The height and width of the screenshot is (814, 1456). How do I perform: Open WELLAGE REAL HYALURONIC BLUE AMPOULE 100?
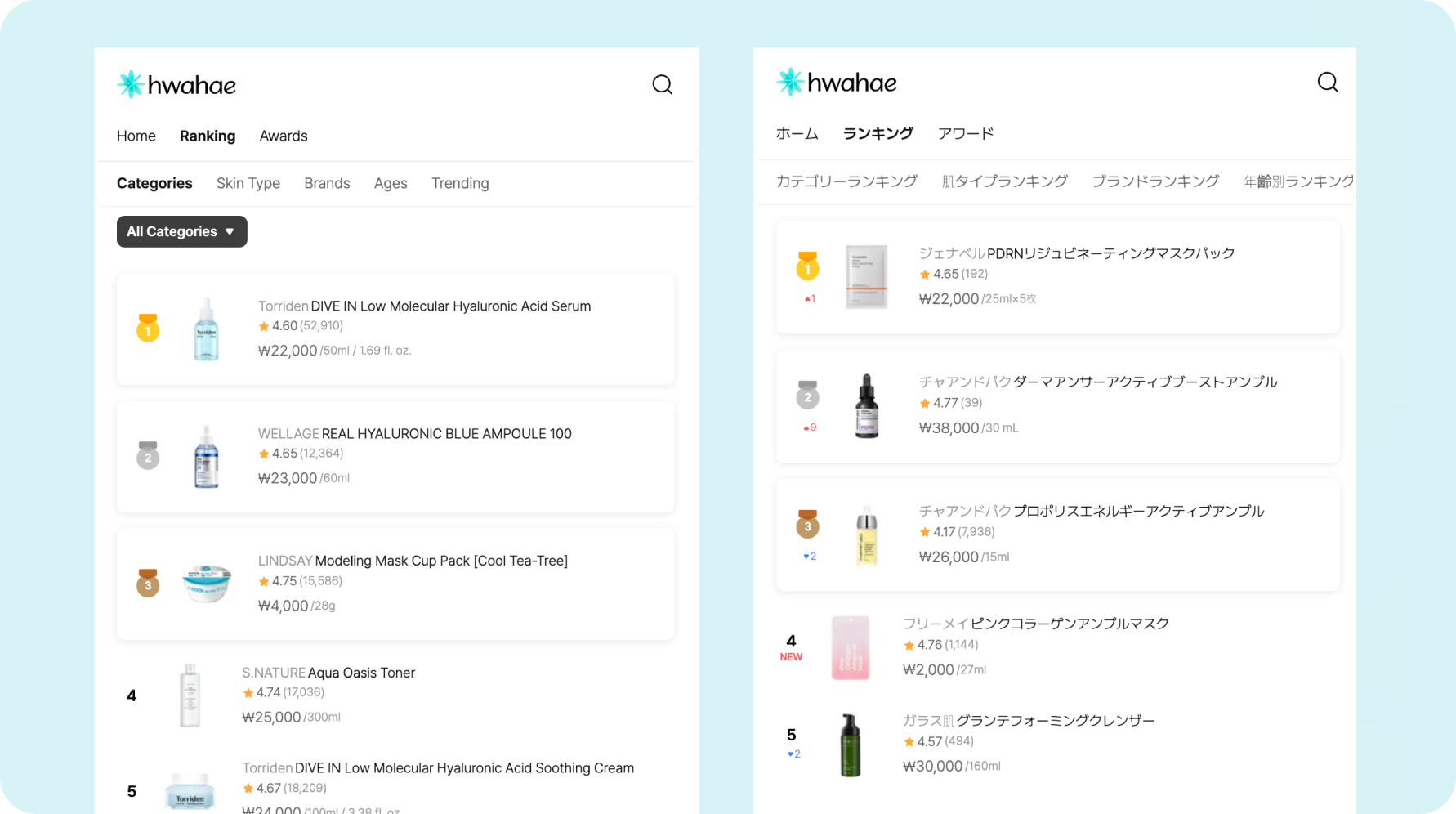coord(395,456)
